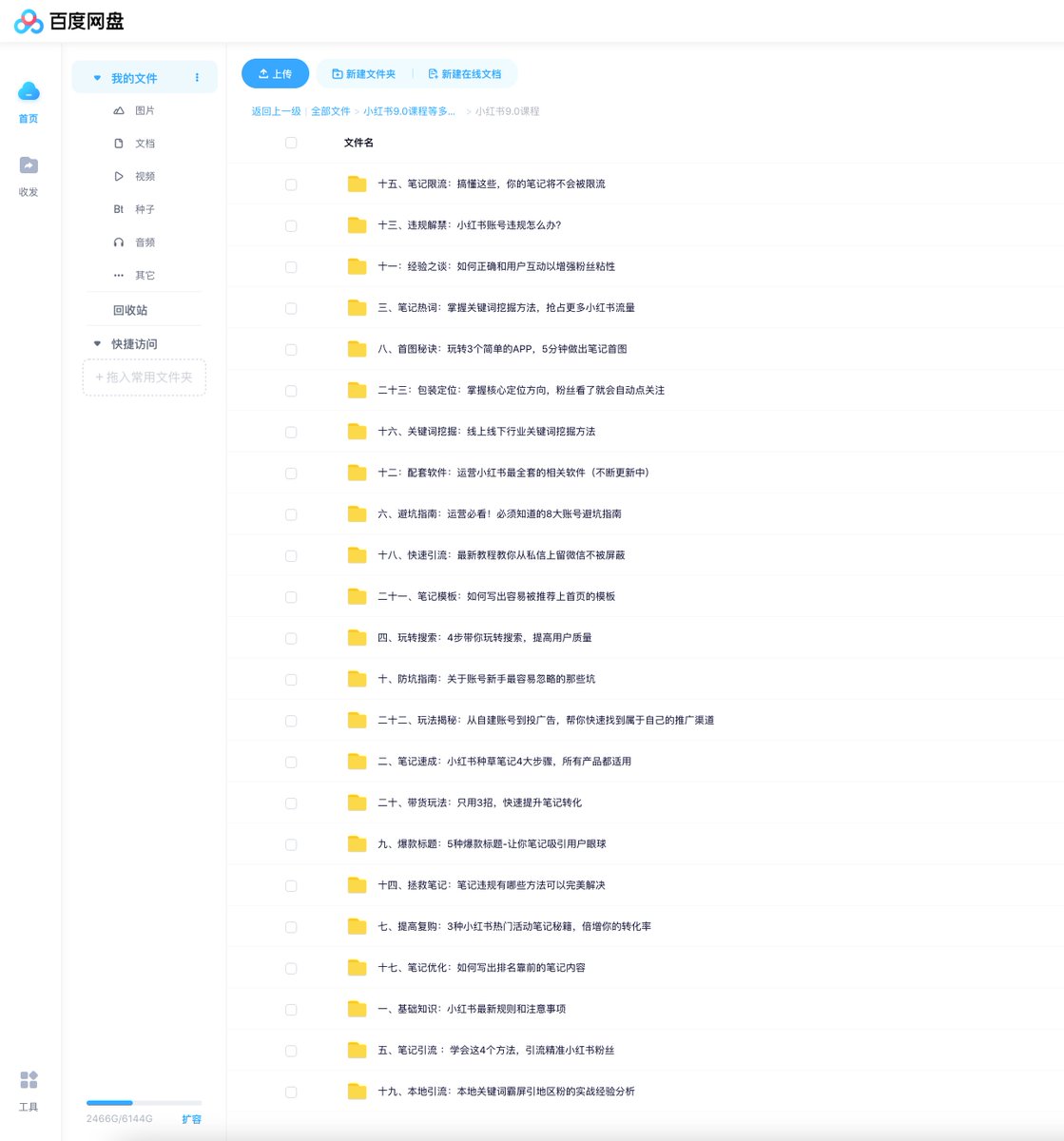Click the storage usage progress bar
Viewport: 1064px width, 1141px height.
(x=144, y=1103)
